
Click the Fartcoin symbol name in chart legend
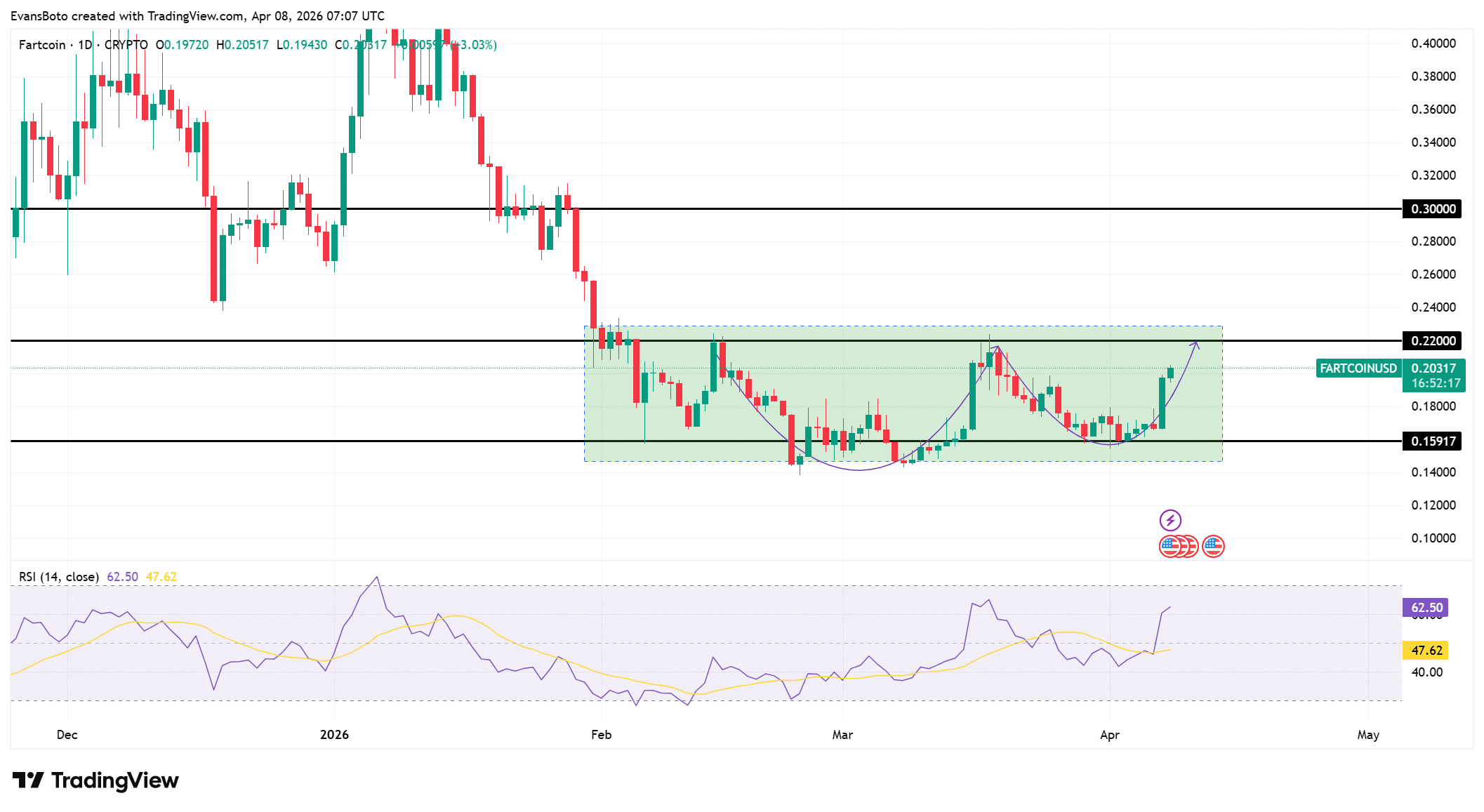42,44
